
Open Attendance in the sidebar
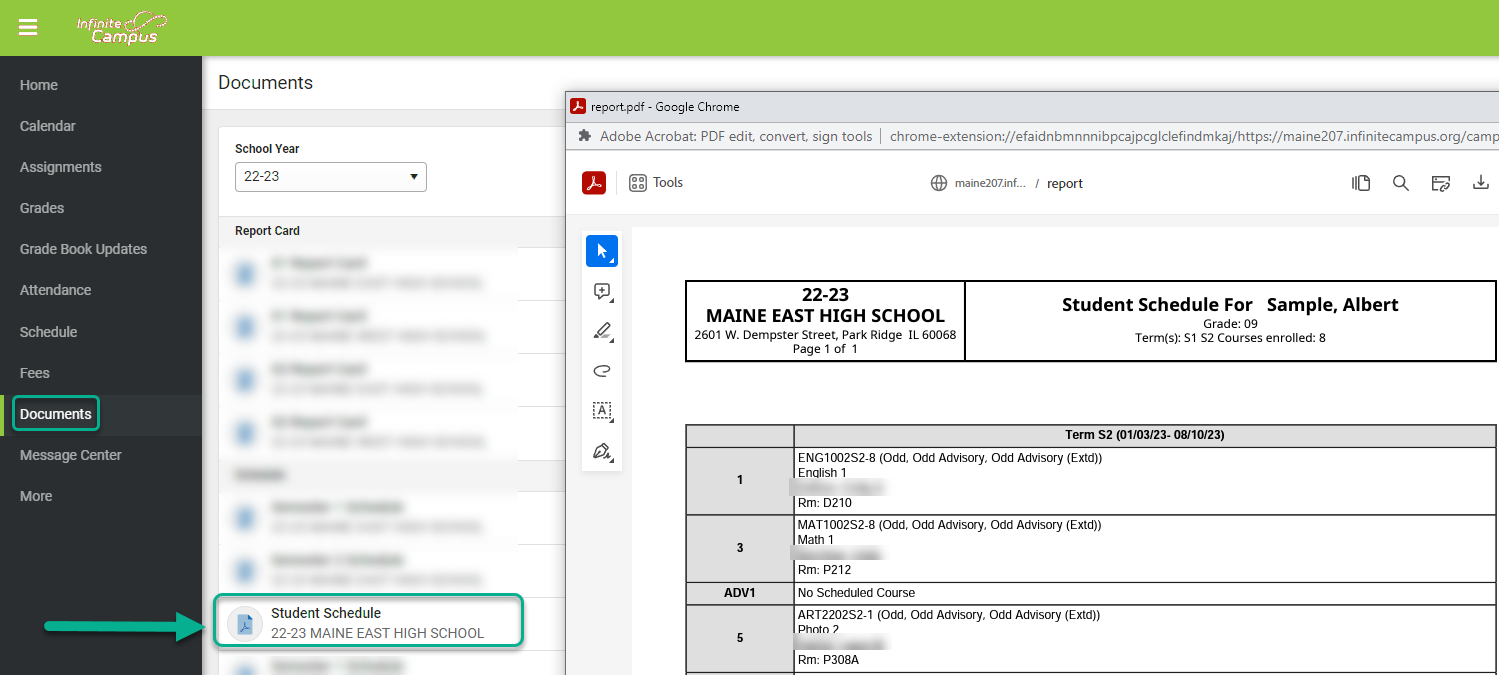point(55,290)
